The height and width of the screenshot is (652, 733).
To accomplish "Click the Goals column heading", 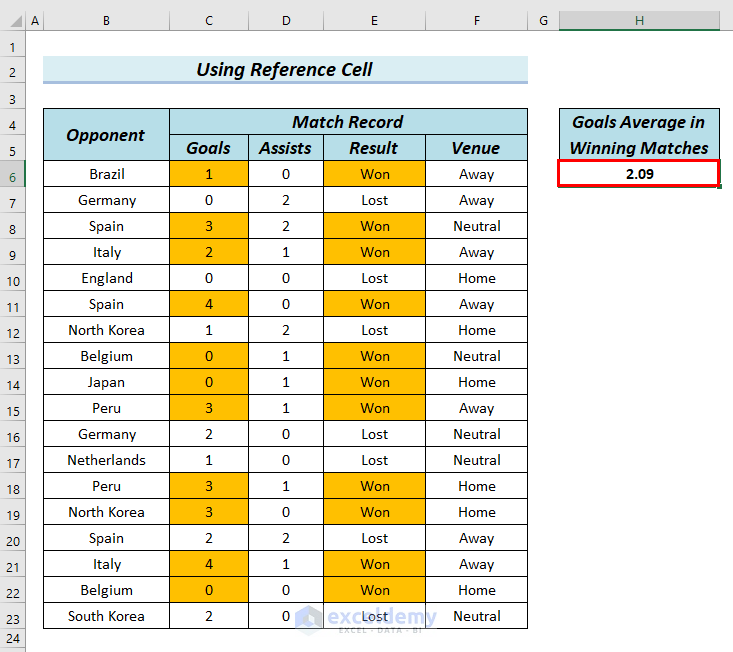I will (209, 148).
